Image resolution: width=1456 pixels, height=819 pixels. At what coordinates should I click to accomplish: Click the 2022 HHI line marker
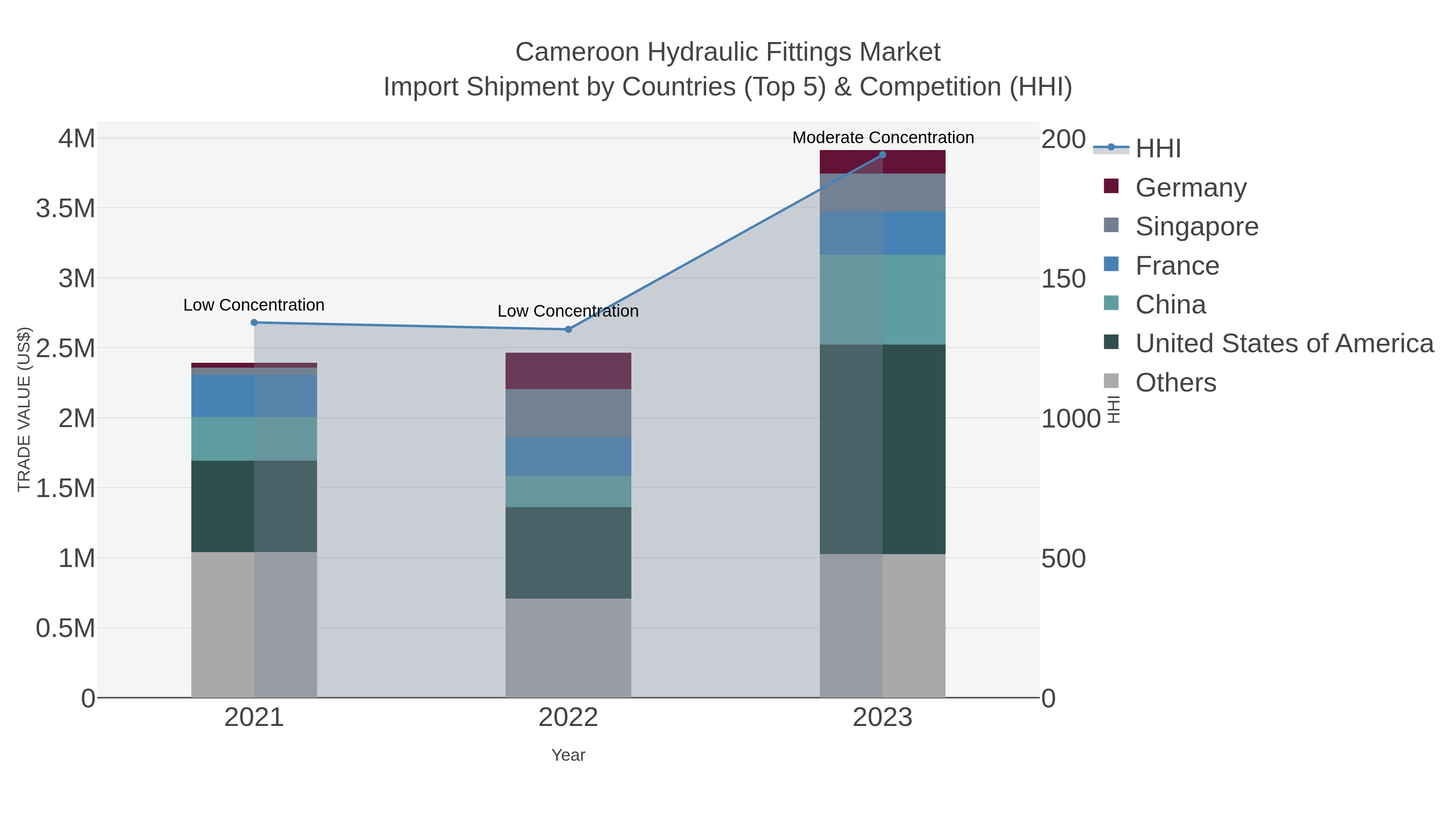pos(569,330)
